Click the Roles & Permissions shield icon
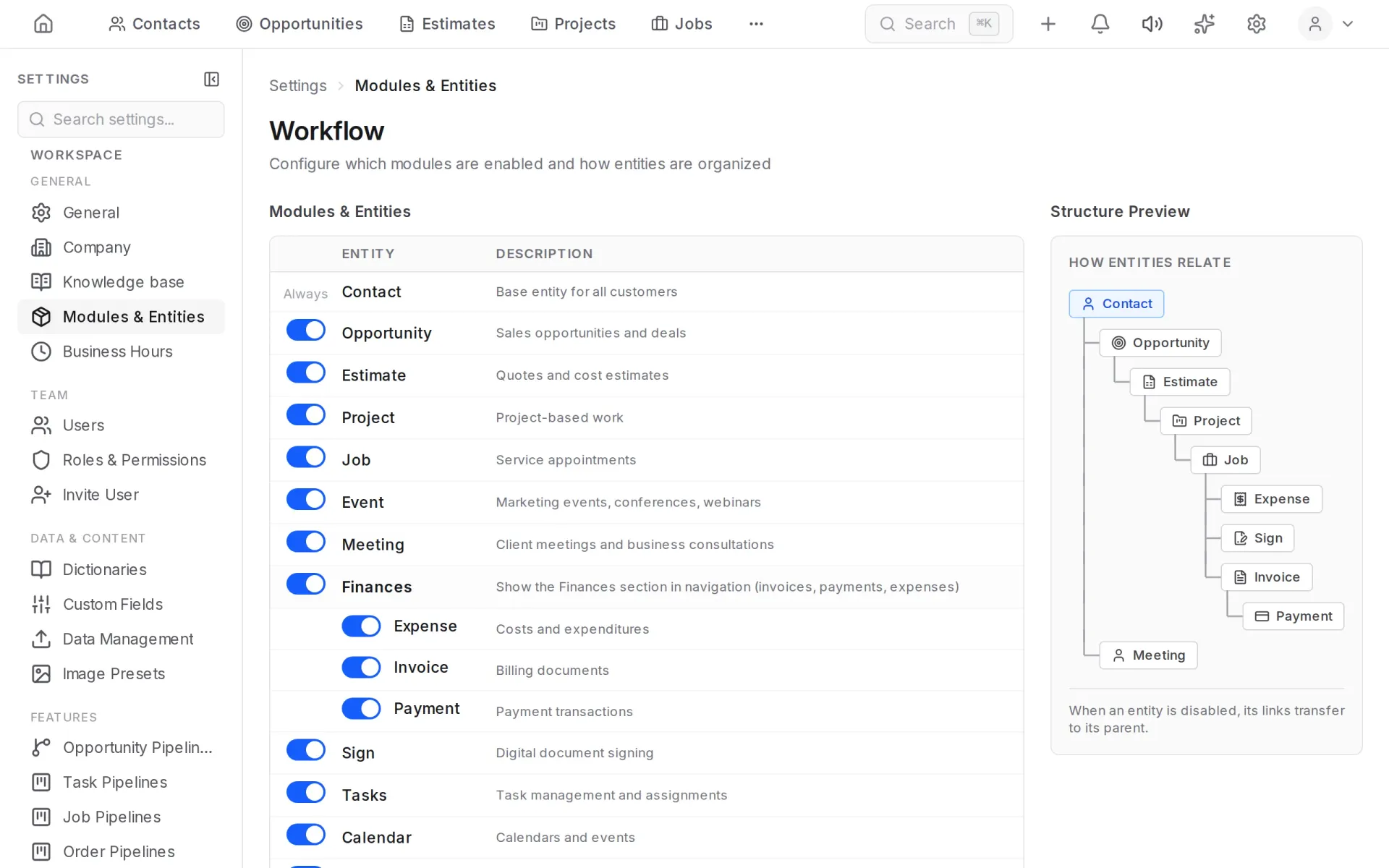Viewport: 1389px width, 868px height. coord(41,460)
